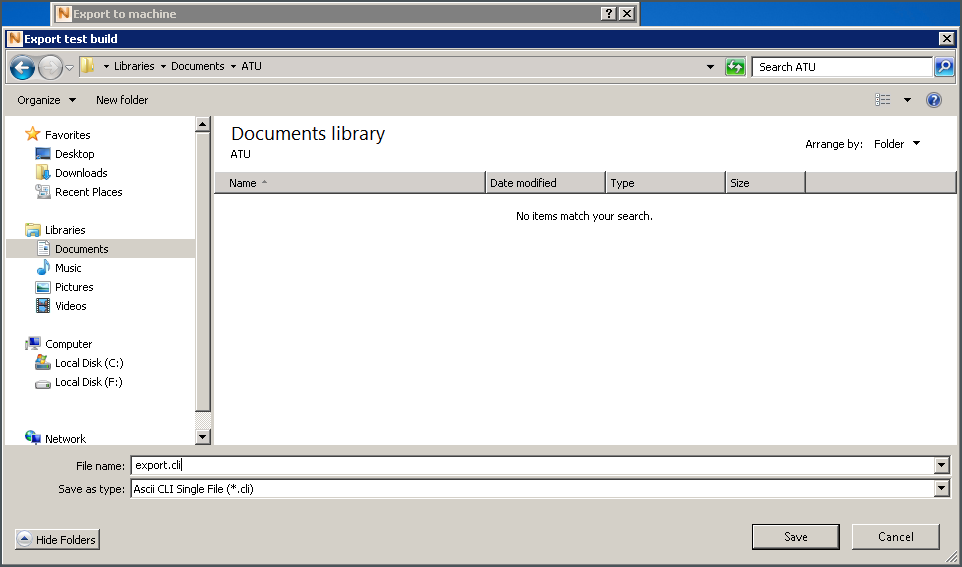This screenshot has width=962, height=567.
Task: Open Local Disk (F:)
Action: [x=89, y=382]
